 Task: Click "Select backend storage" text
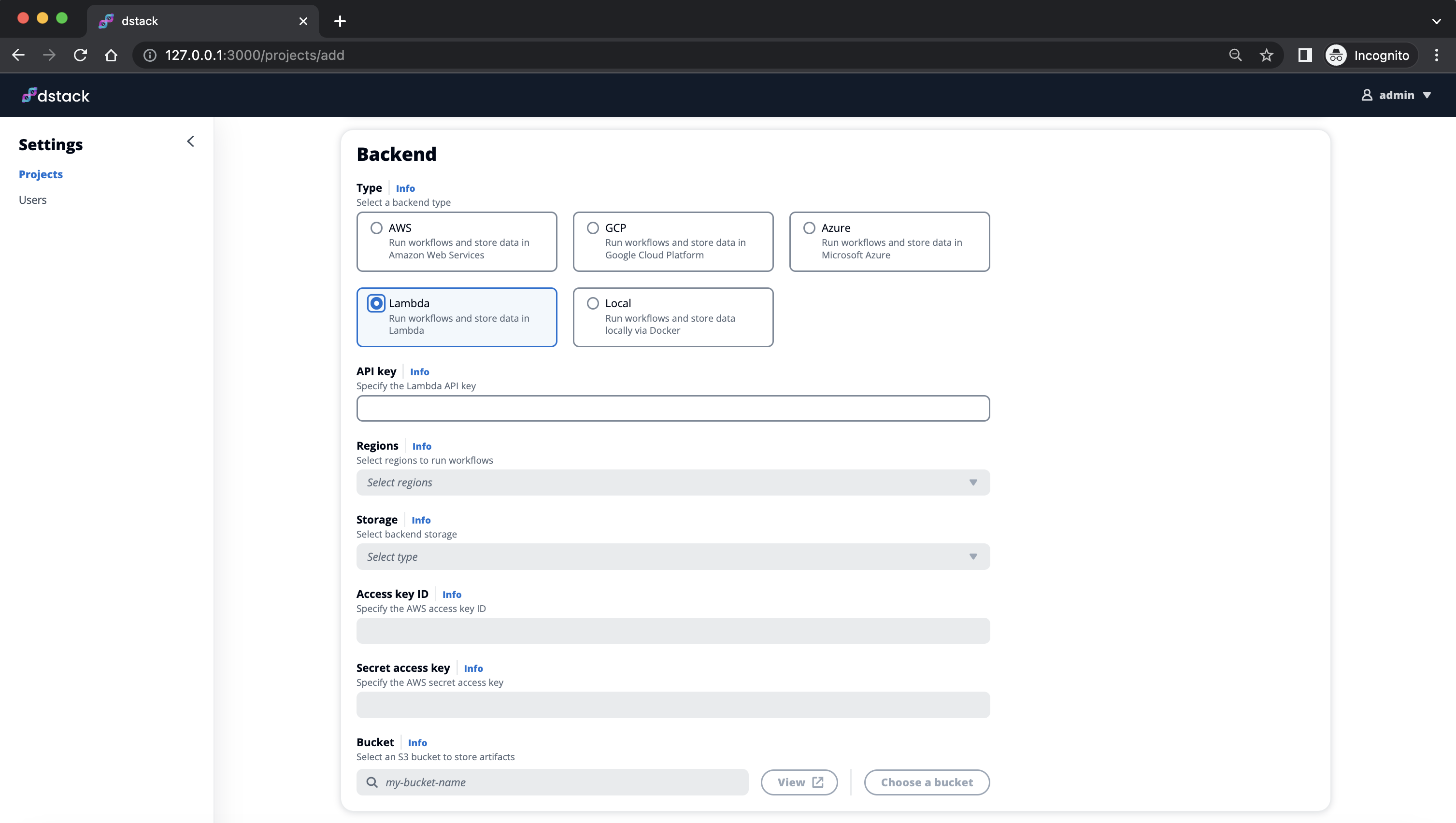(x=406, y=534)
